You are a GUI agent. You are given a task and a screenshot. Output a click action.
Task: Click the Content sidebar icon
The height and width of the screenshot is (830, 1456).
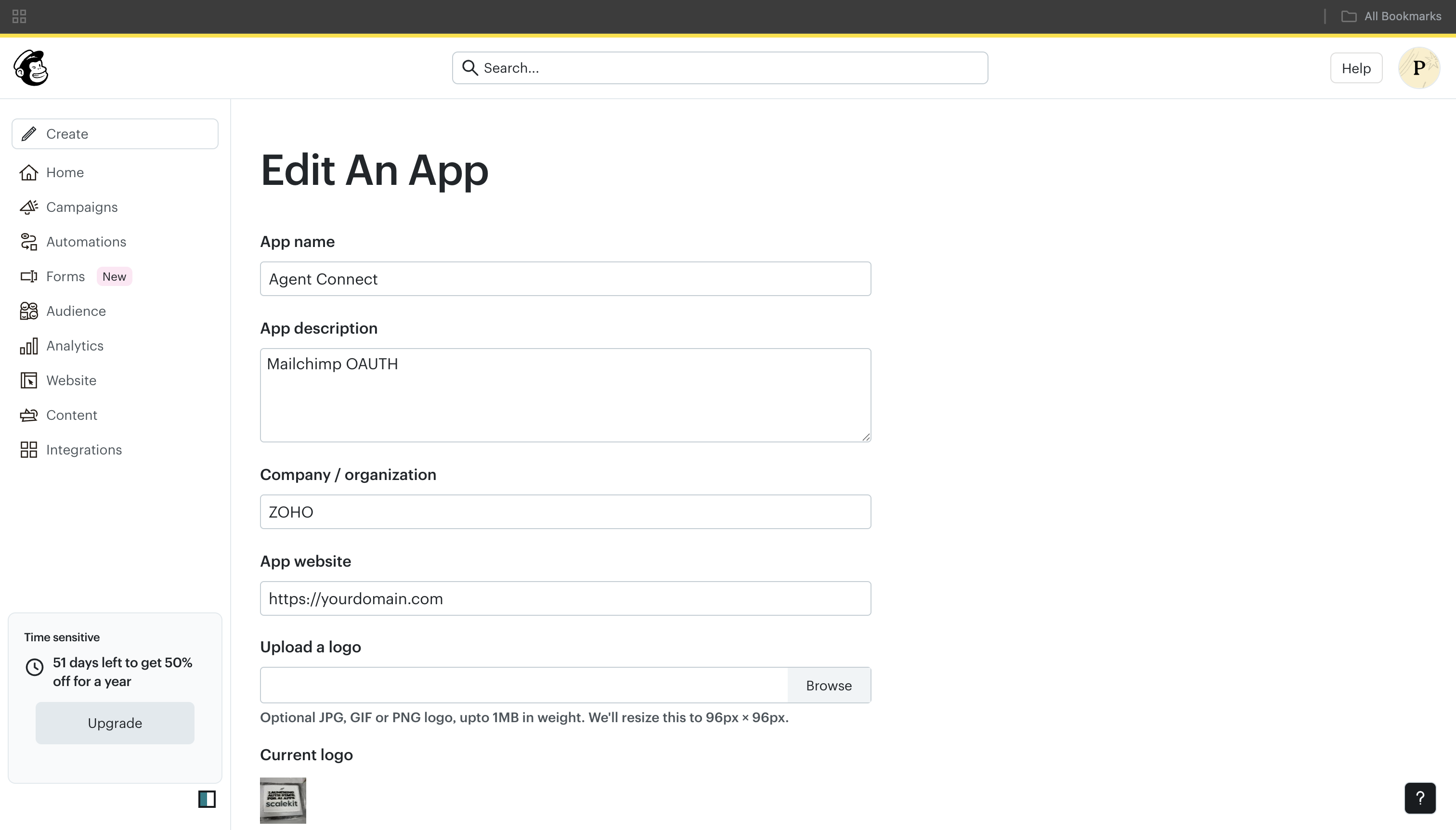pyautogui.click(x=28, y=415)
